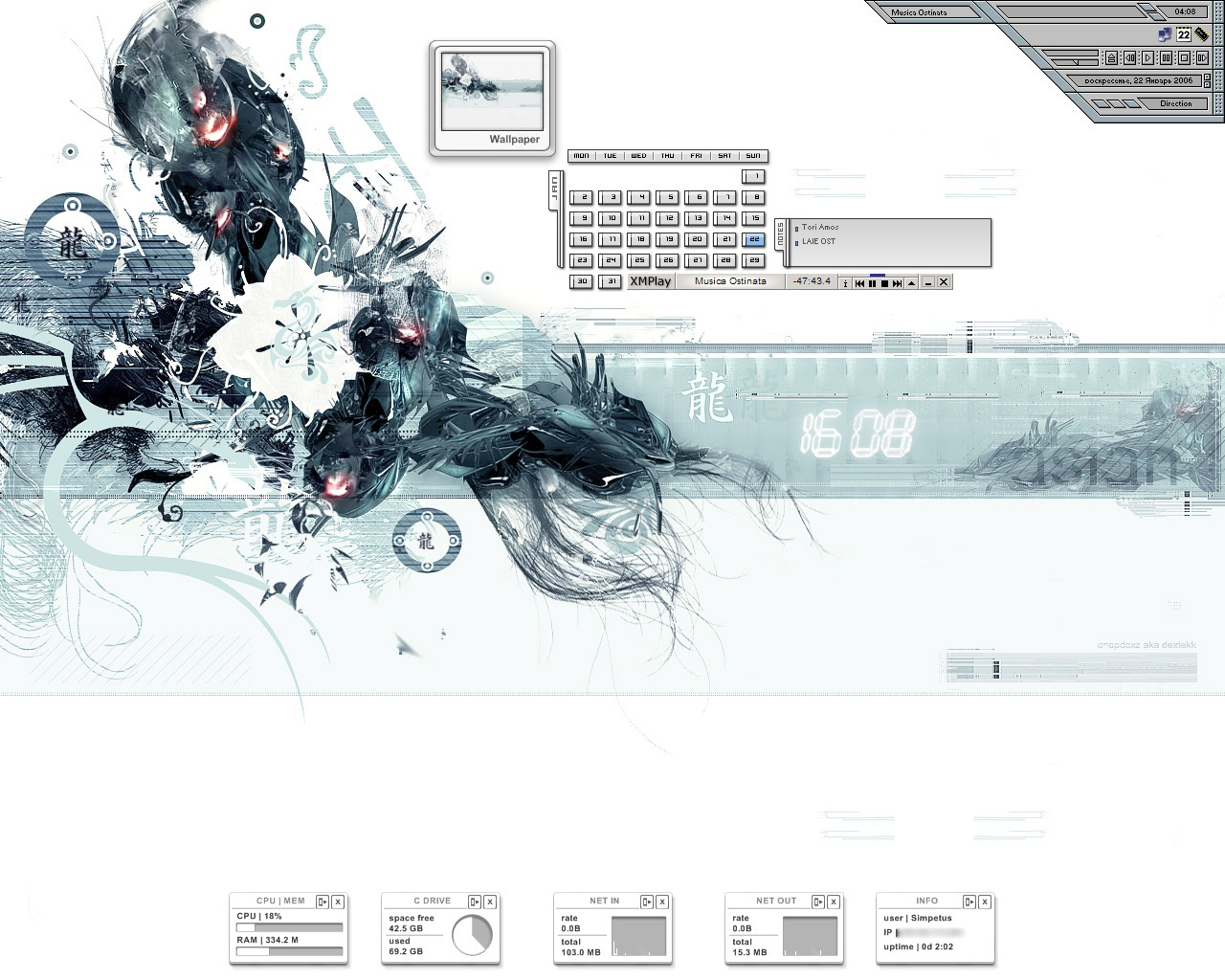This screenshot has height=980, width=1225.
Task: Click eject button in top-right player
Action: point(1111,57)
